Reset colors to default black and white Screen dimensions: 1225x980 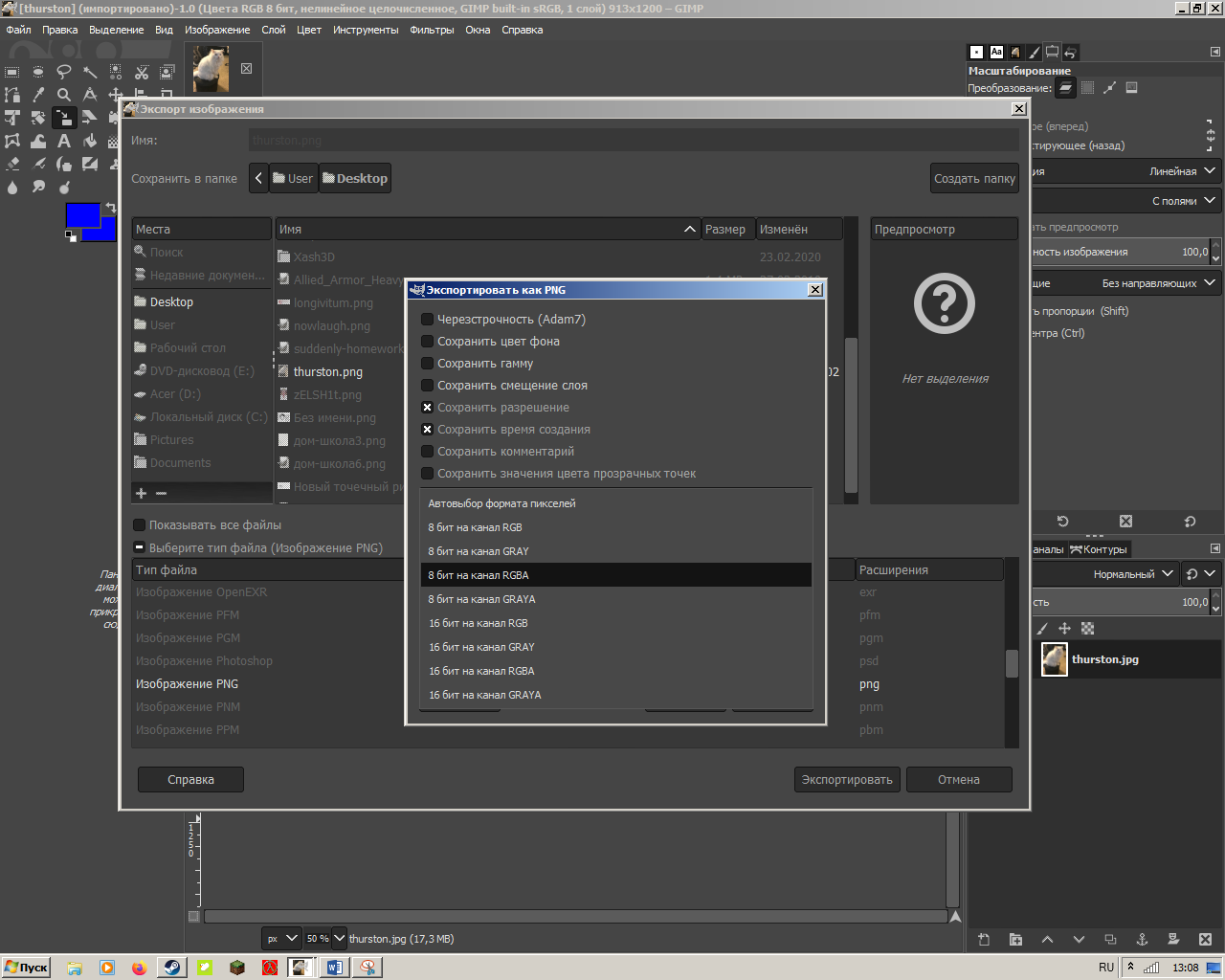pos(70,235)
